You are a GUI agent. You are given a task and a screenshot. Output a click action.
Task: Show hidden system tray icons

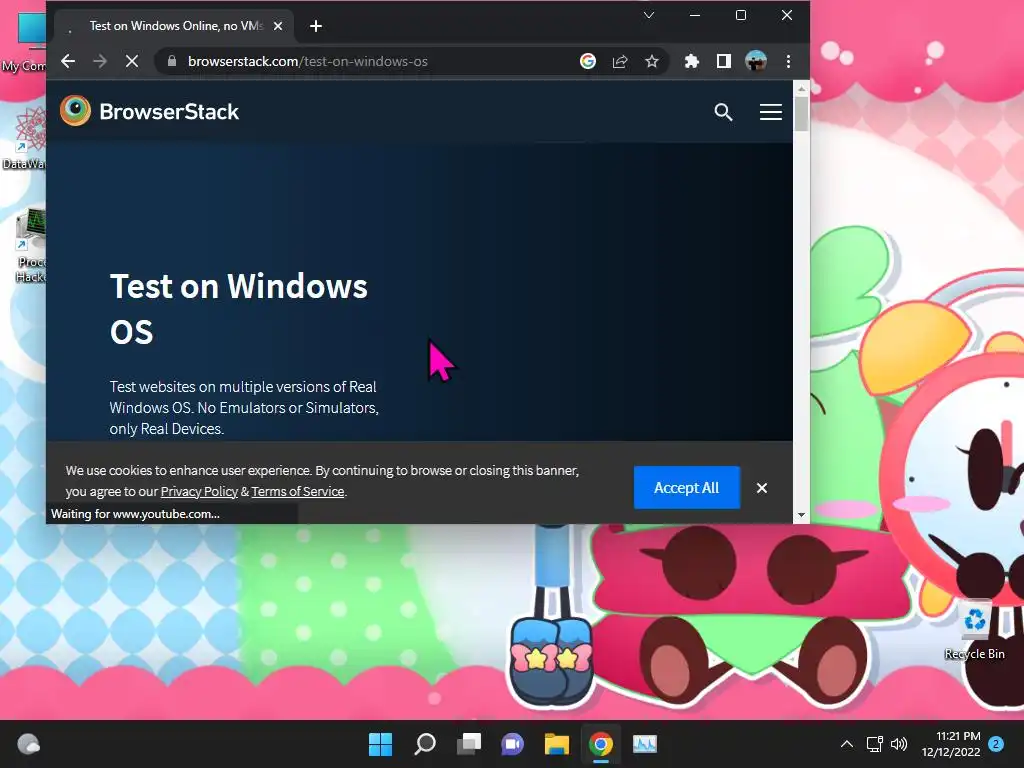[x=846, y=744]
